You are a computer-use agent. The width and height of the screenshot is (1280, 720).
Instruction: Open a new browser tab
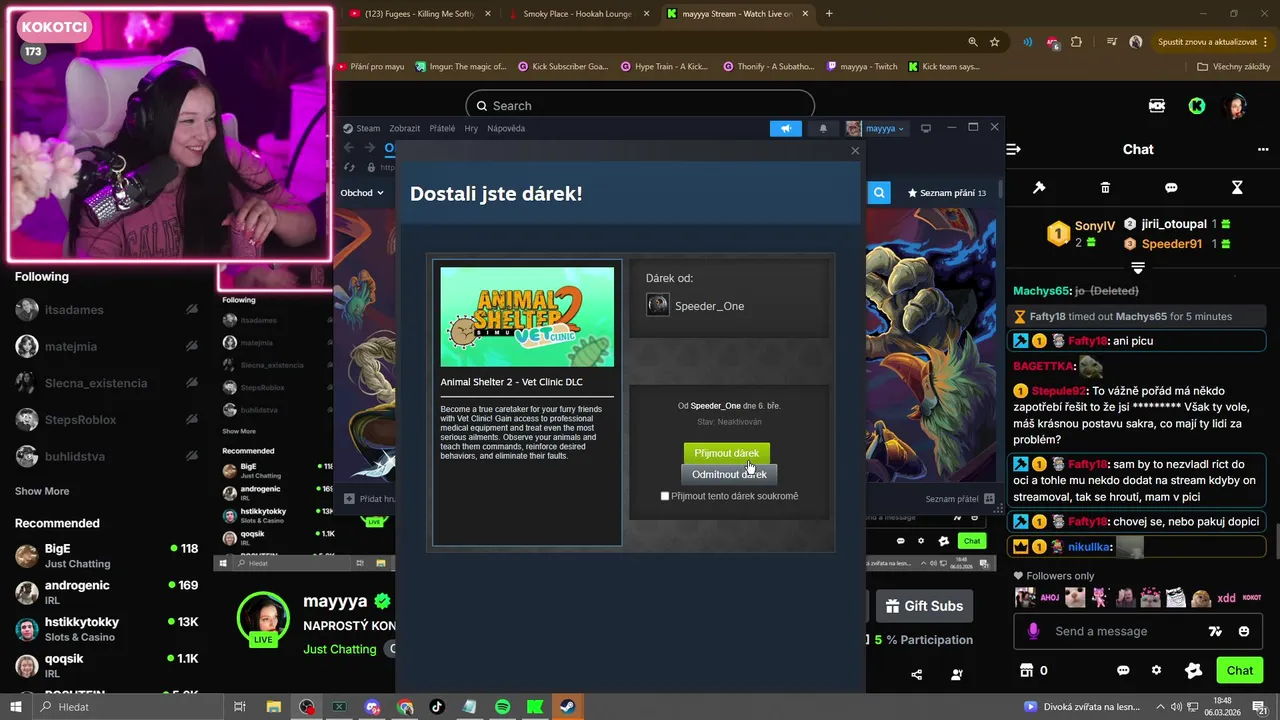pyautogui.click(x=829, y=14)
